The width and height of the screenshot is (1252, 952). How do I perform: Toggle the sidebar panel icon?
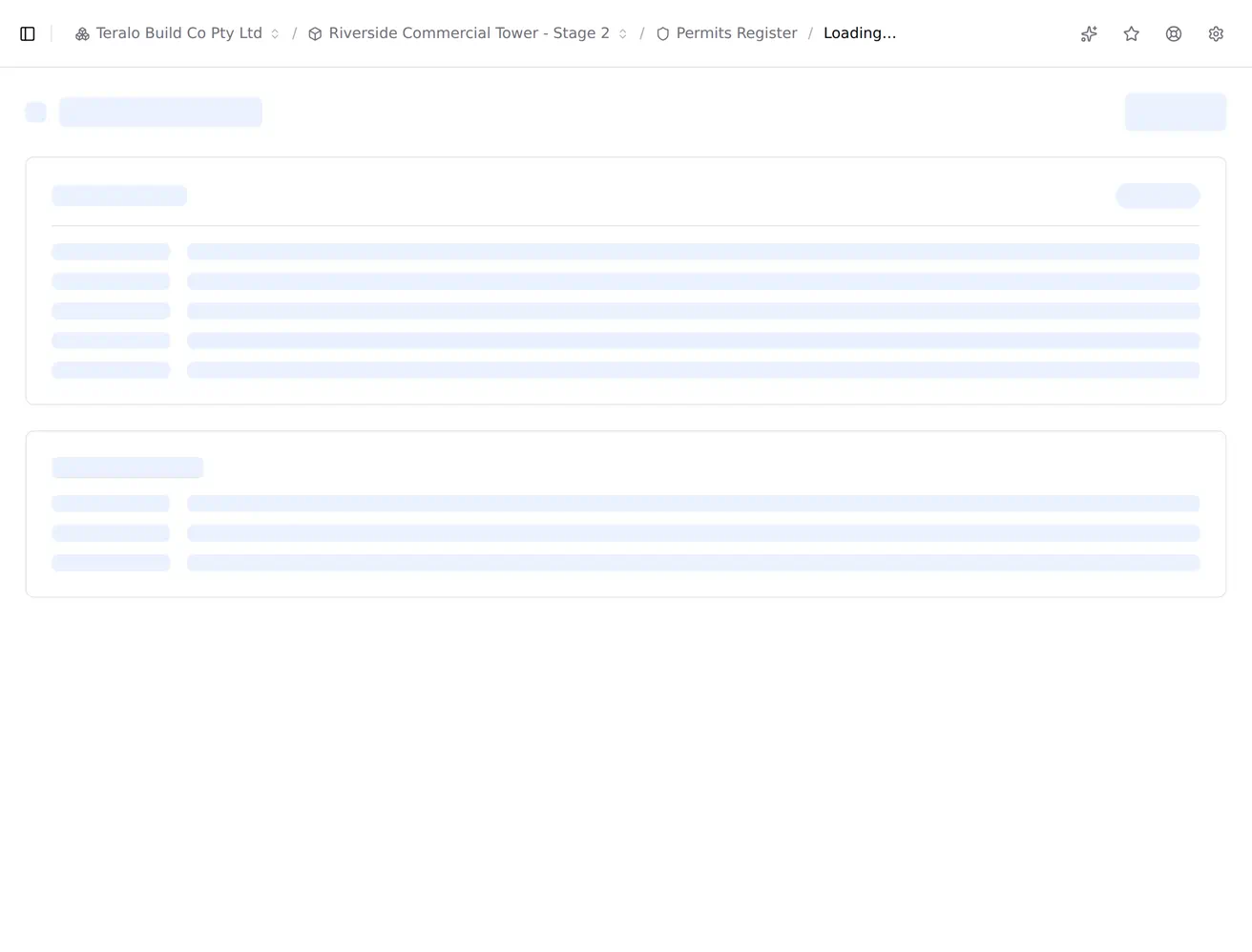click(28, 33)
